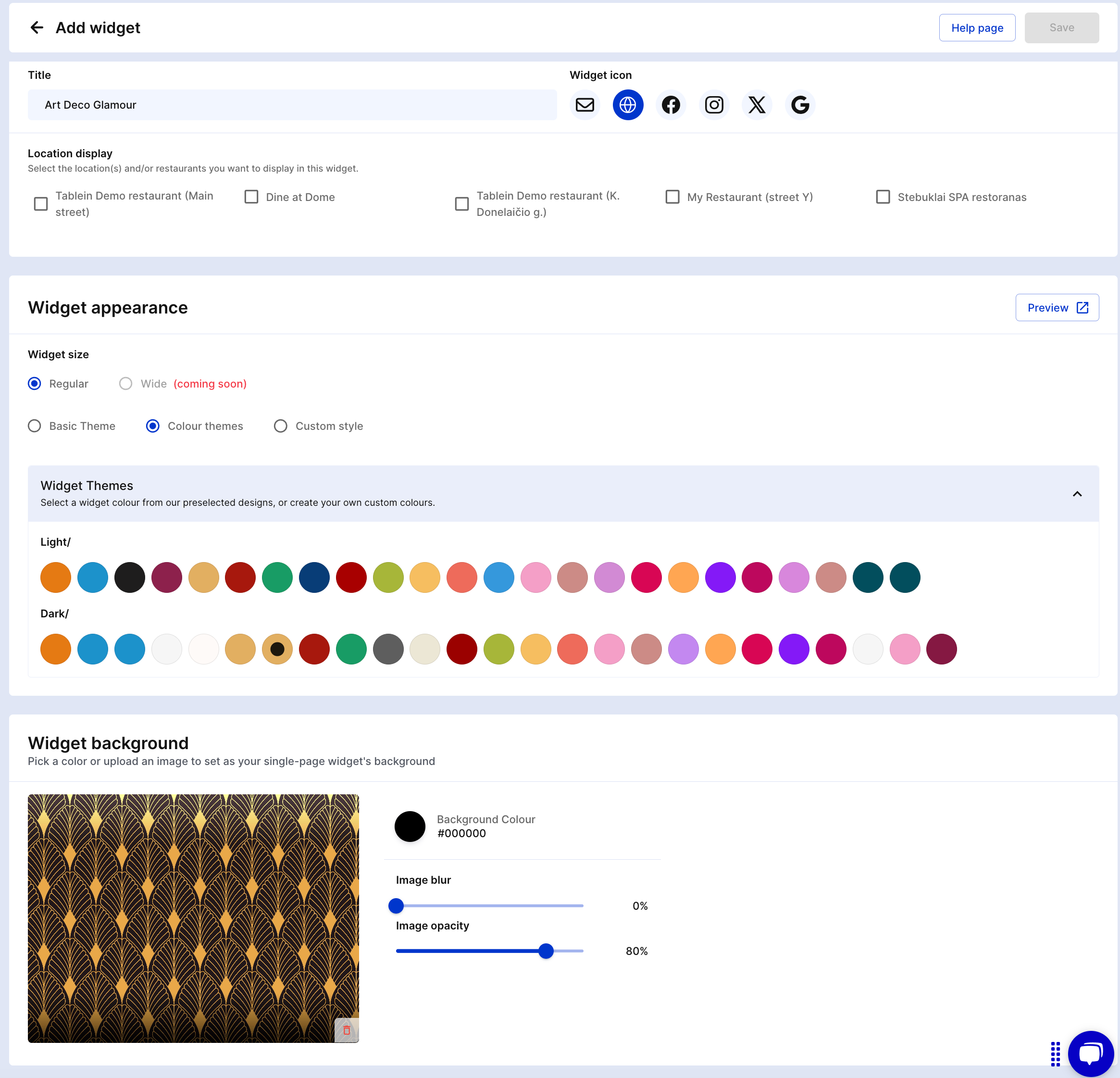Check My Restaurant (street Y)

pyautogui.click(x=672, y=197)
